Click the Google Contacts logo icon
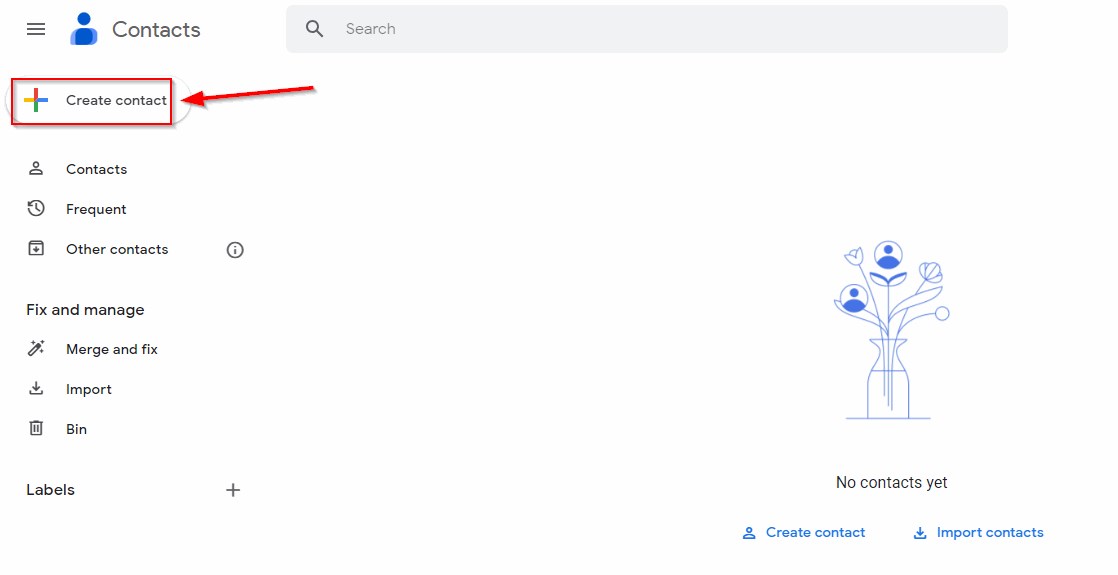Viewport: 1118px width, 575px height. 84,29
